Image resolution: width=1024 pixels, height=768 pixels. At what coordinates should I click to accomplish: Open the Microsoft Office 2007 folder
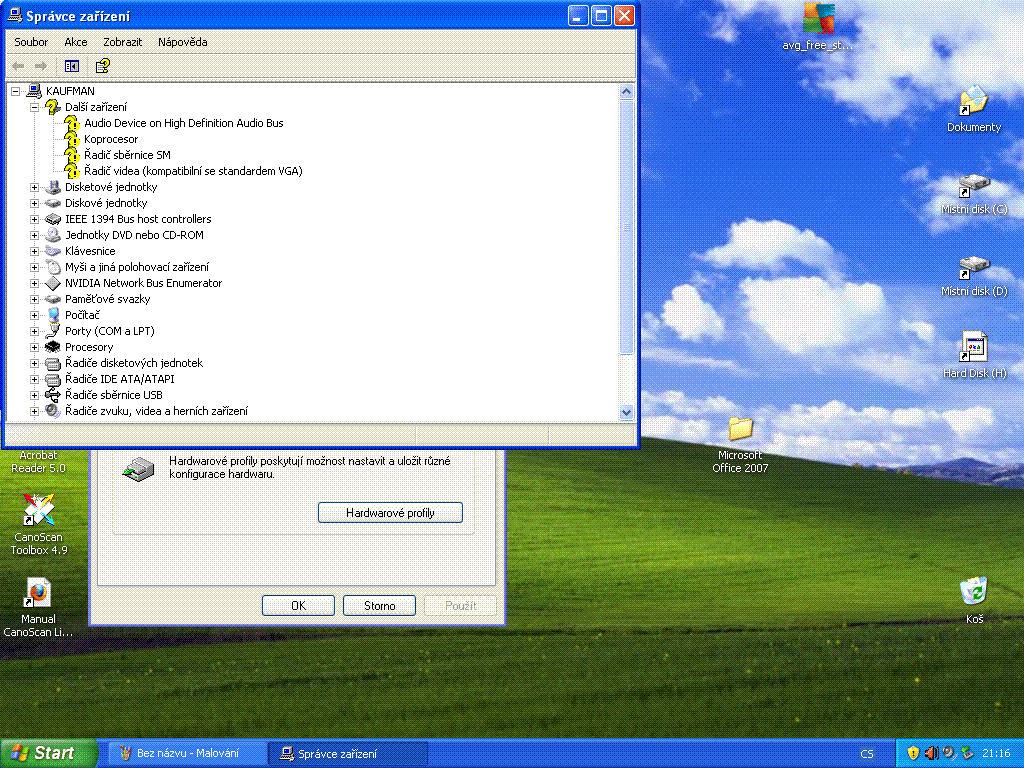[740, 430]
